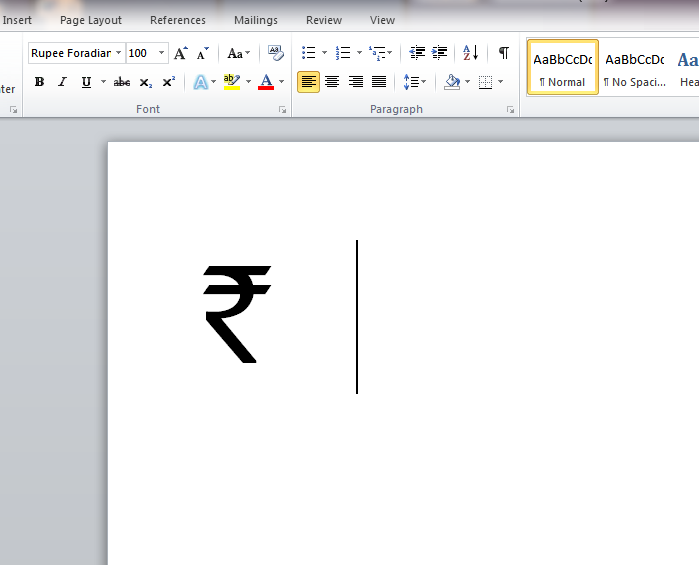This screenshot has height=565, width=699.
Task: Toggle superscript formatting
Action: 169,82
